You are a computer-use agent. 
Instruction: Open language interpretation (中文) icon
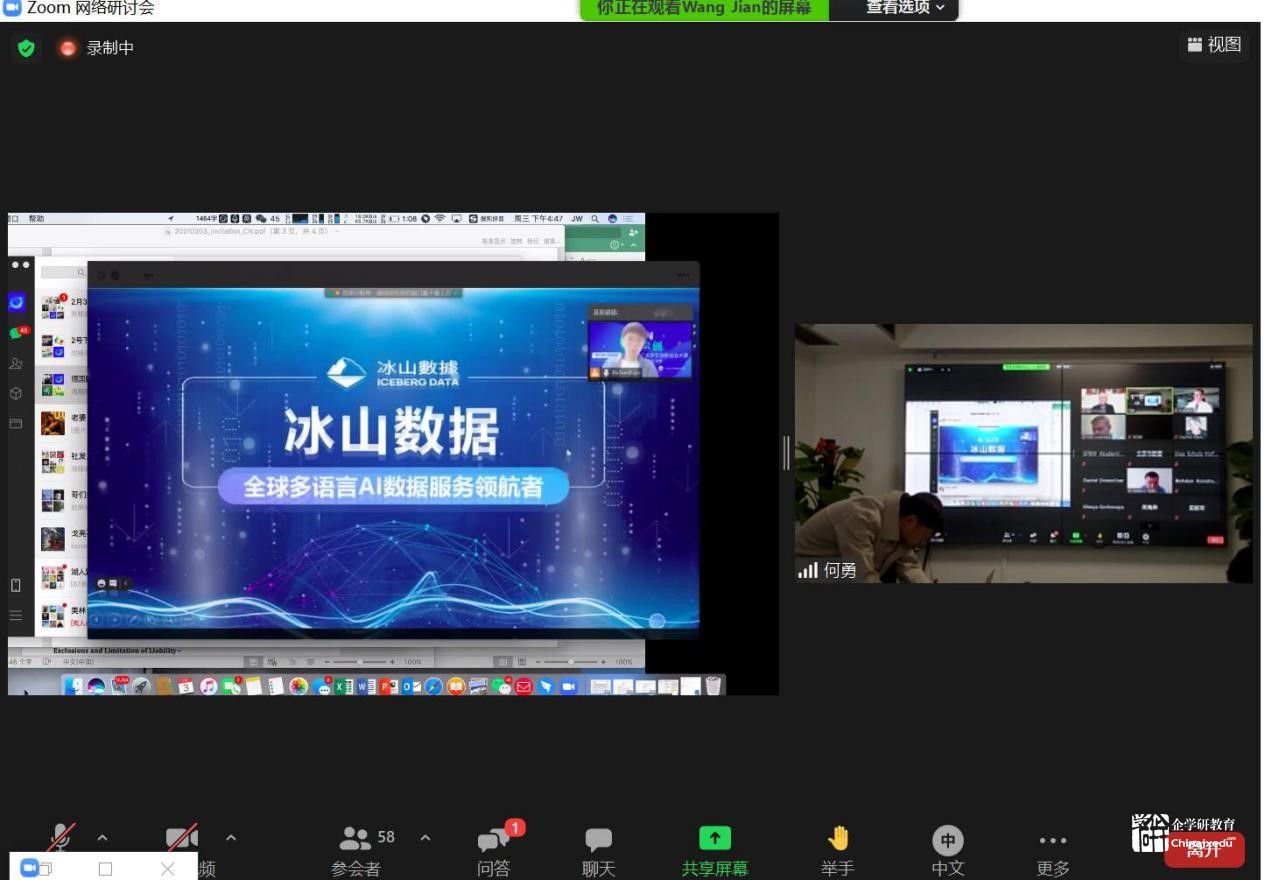tap(947, 840)
